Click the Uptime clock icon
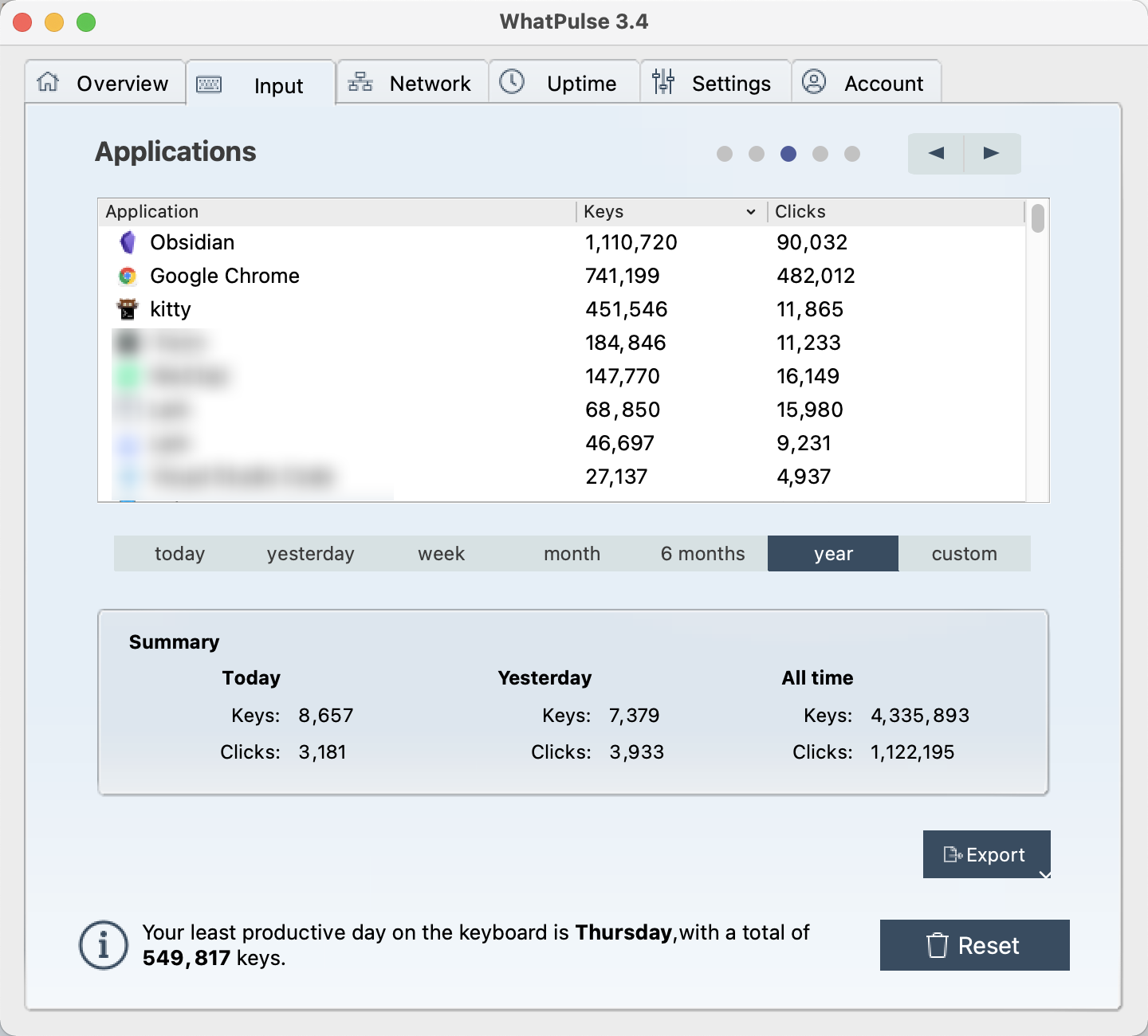Viewport: 1148px width, 1036px height. click(512, 82)
